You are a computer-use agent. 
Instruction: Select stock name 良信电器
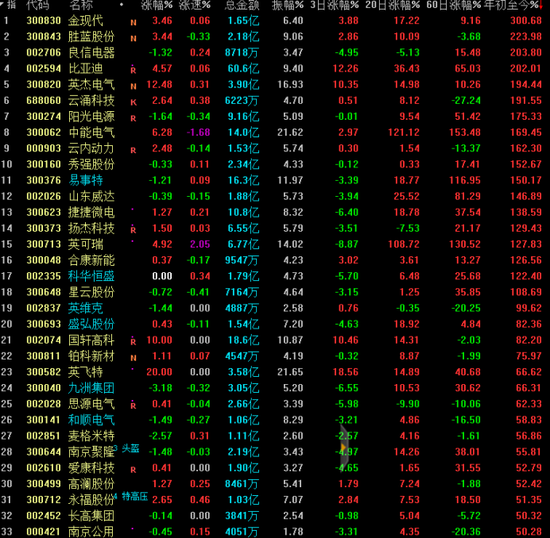pos(91,53)
